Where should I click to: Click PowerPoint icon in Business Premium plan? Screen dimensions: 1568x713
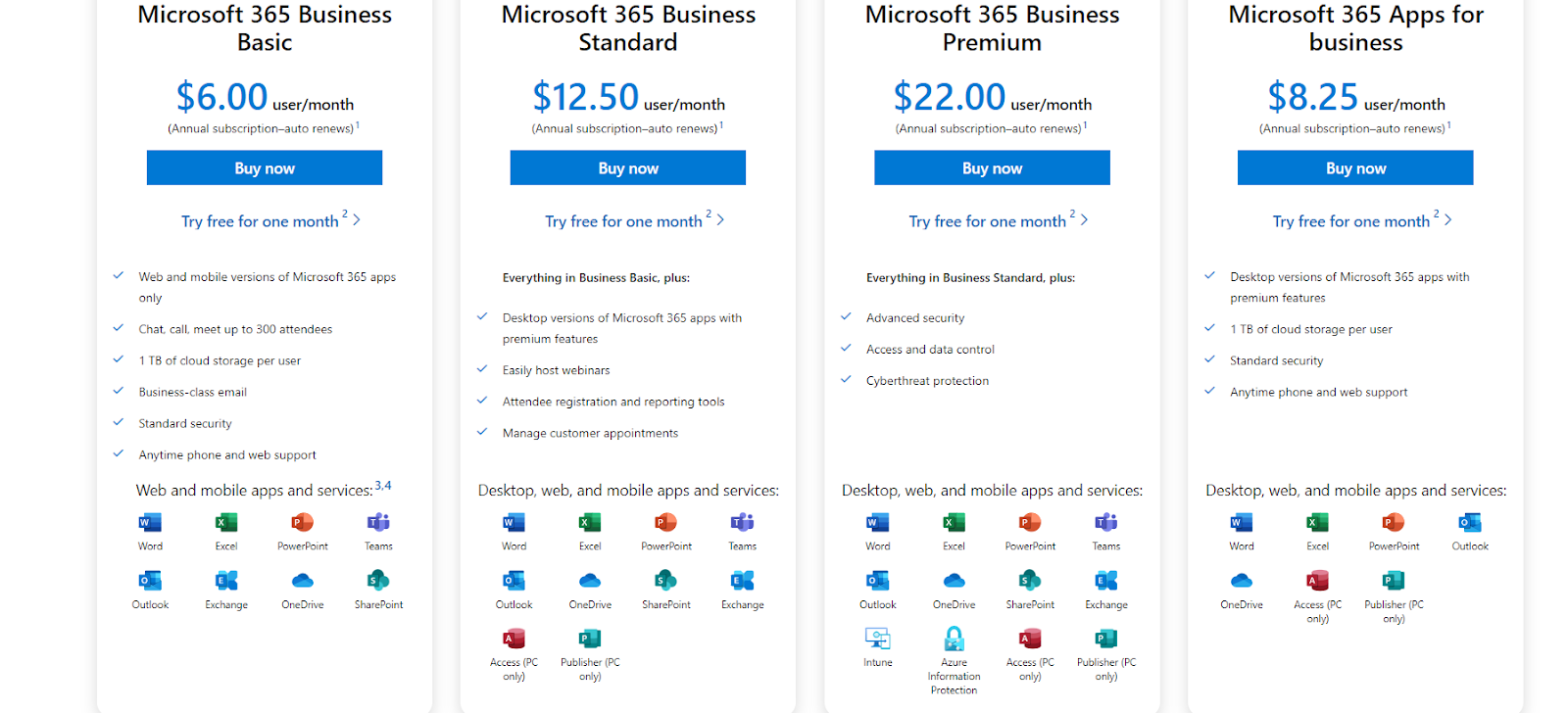[x=1030, y=522]
